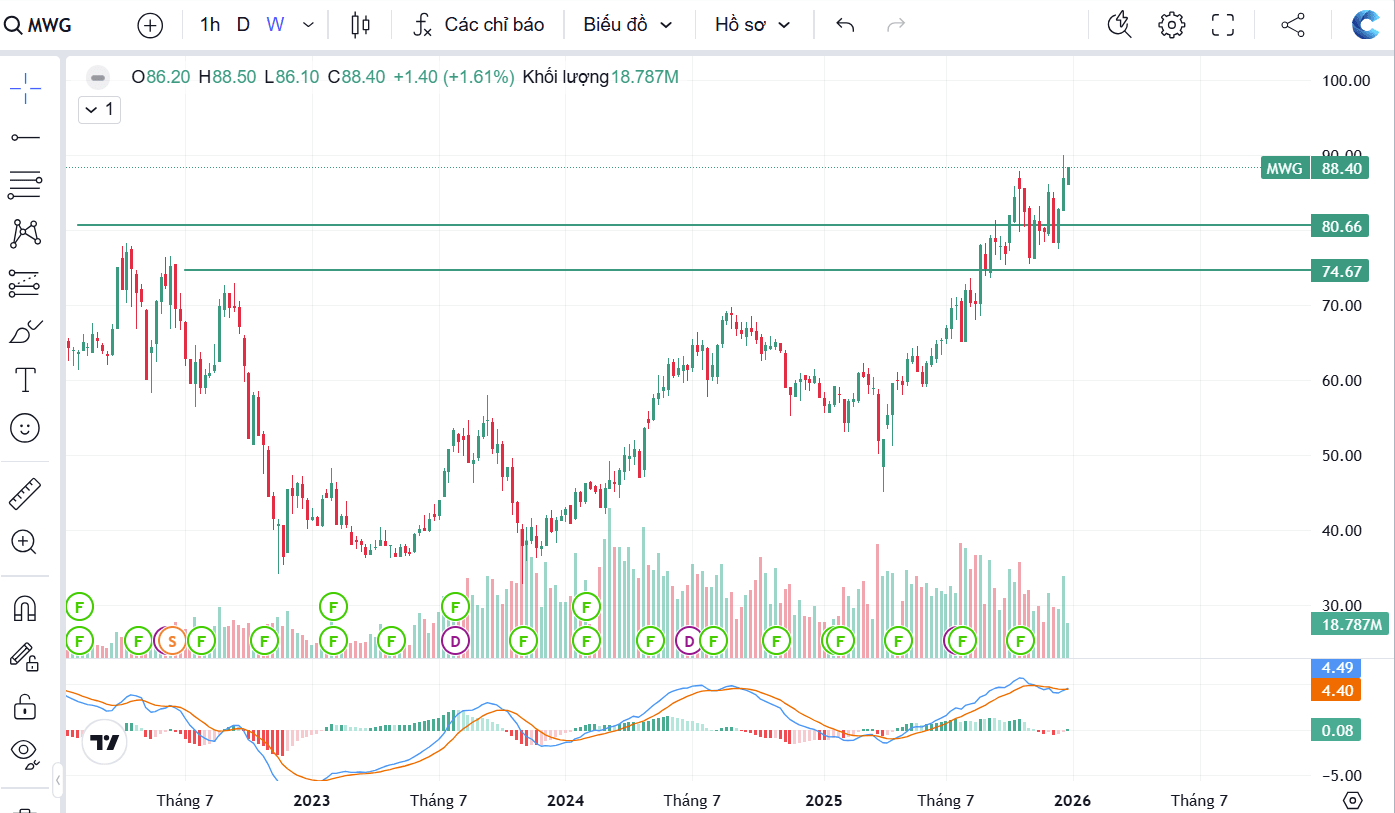
Task: Click the 50.00 price axis label
Action: click(x=1341, y=456)
